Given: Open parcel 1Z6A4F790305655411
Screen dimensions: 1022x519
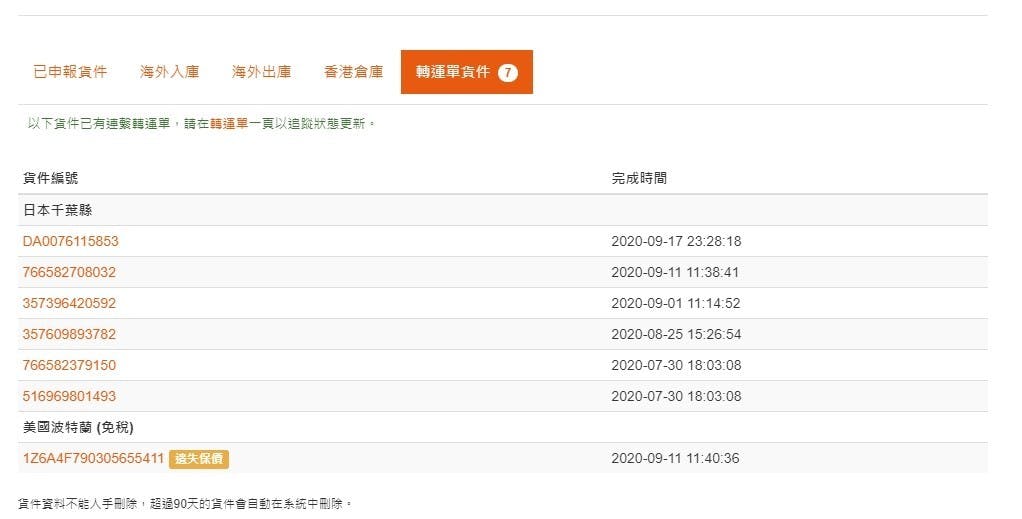Looking at the screenshot, I should (93, 458).
